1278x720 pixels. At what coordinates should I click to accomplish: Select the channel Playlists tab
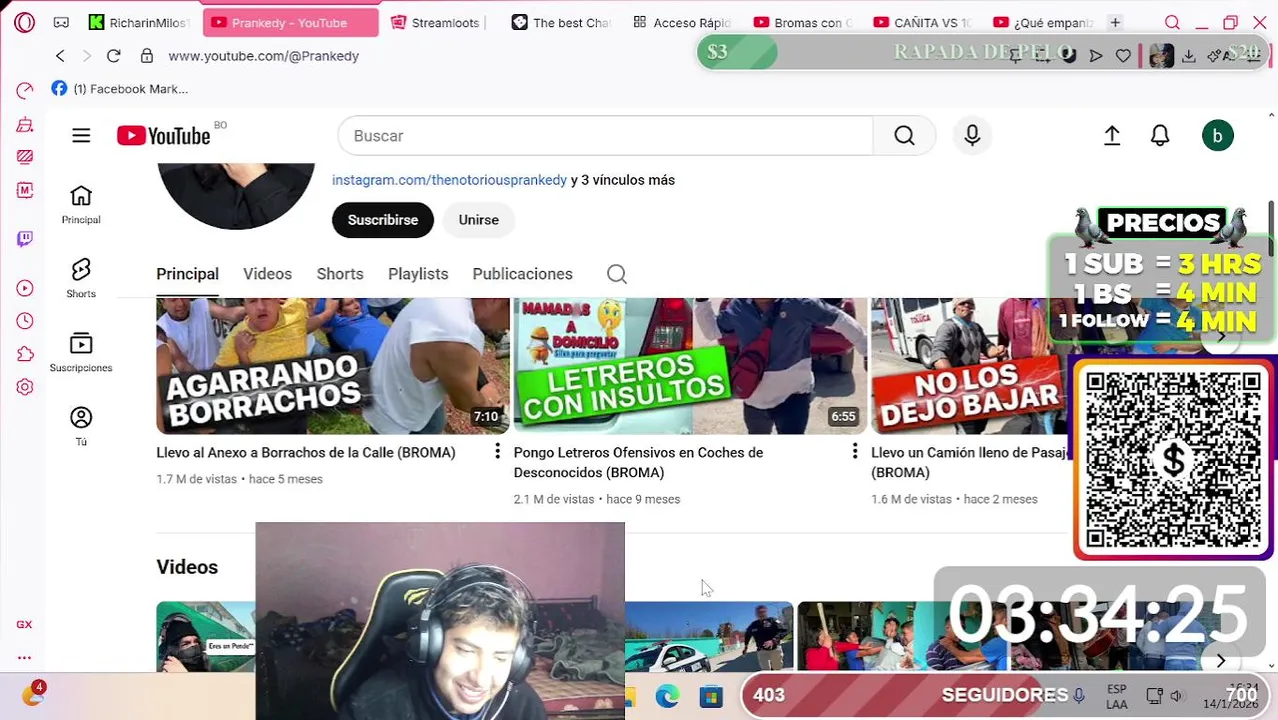(418, 274)
